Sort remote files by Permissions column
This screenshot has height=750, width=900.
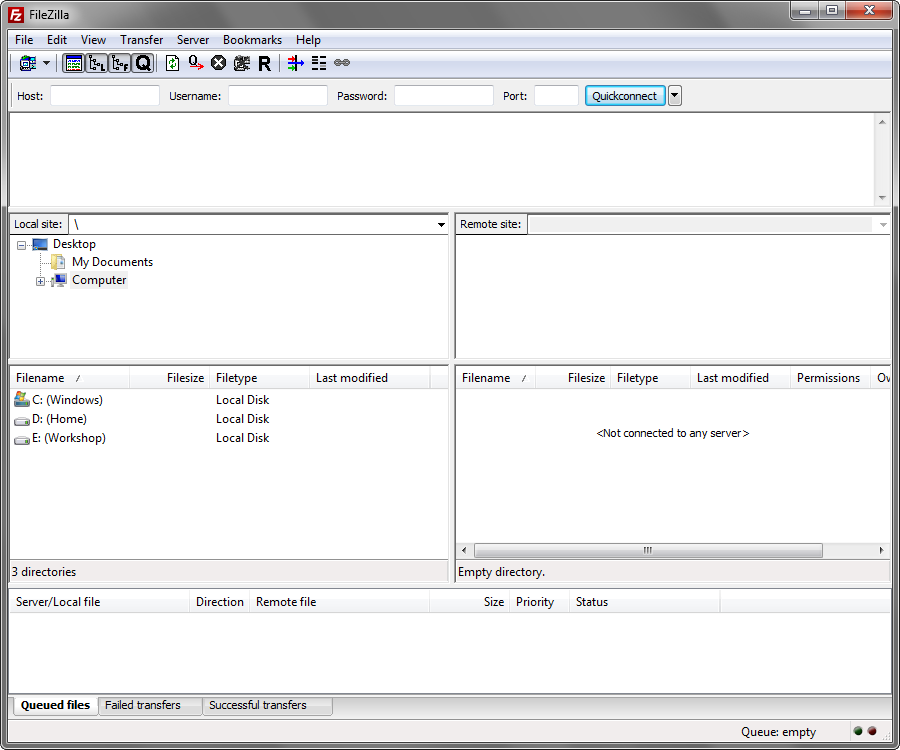click(x=830, y=378)
